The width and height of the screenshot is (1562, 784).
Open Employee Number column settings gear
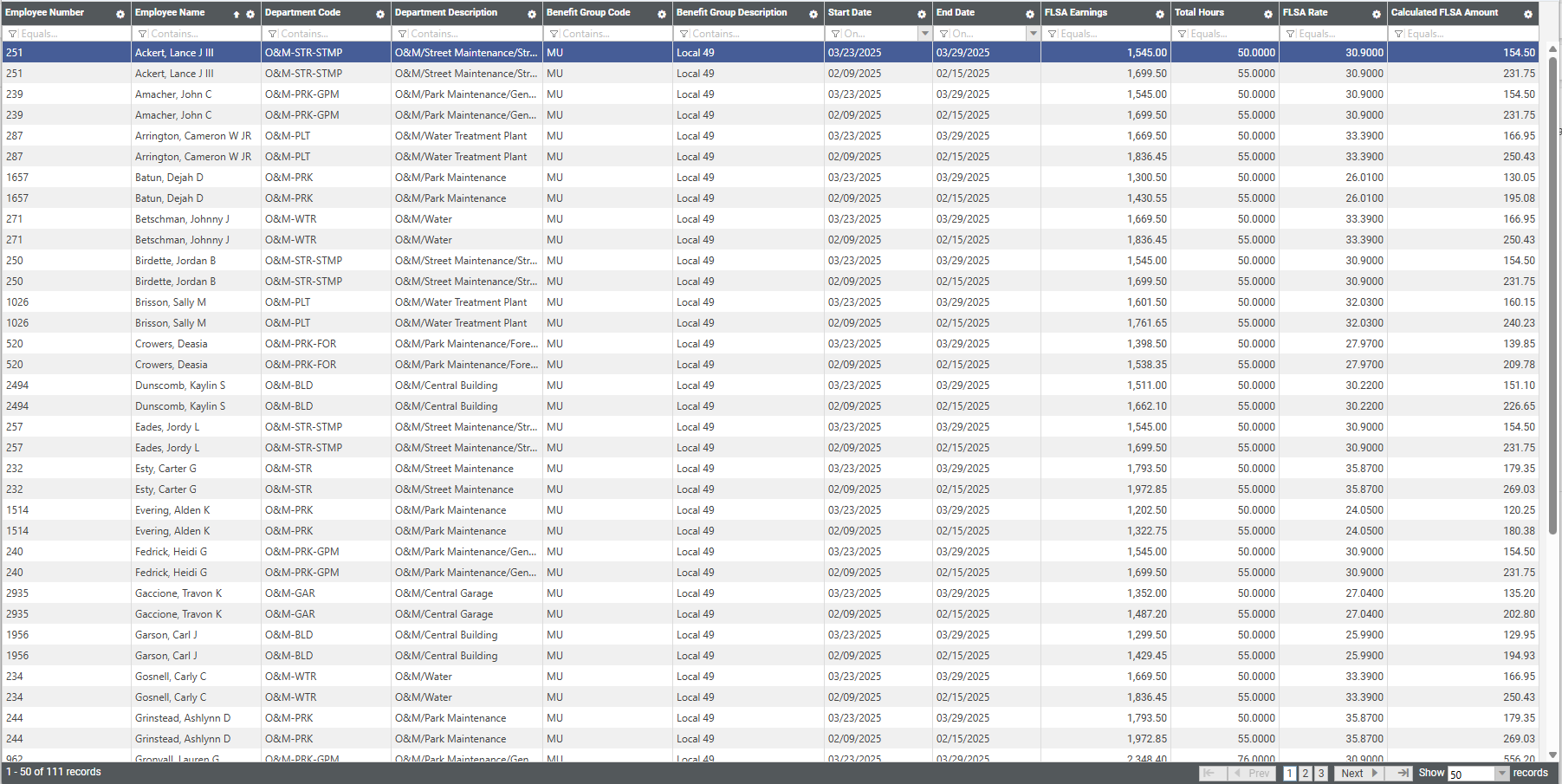coord(120,14)
